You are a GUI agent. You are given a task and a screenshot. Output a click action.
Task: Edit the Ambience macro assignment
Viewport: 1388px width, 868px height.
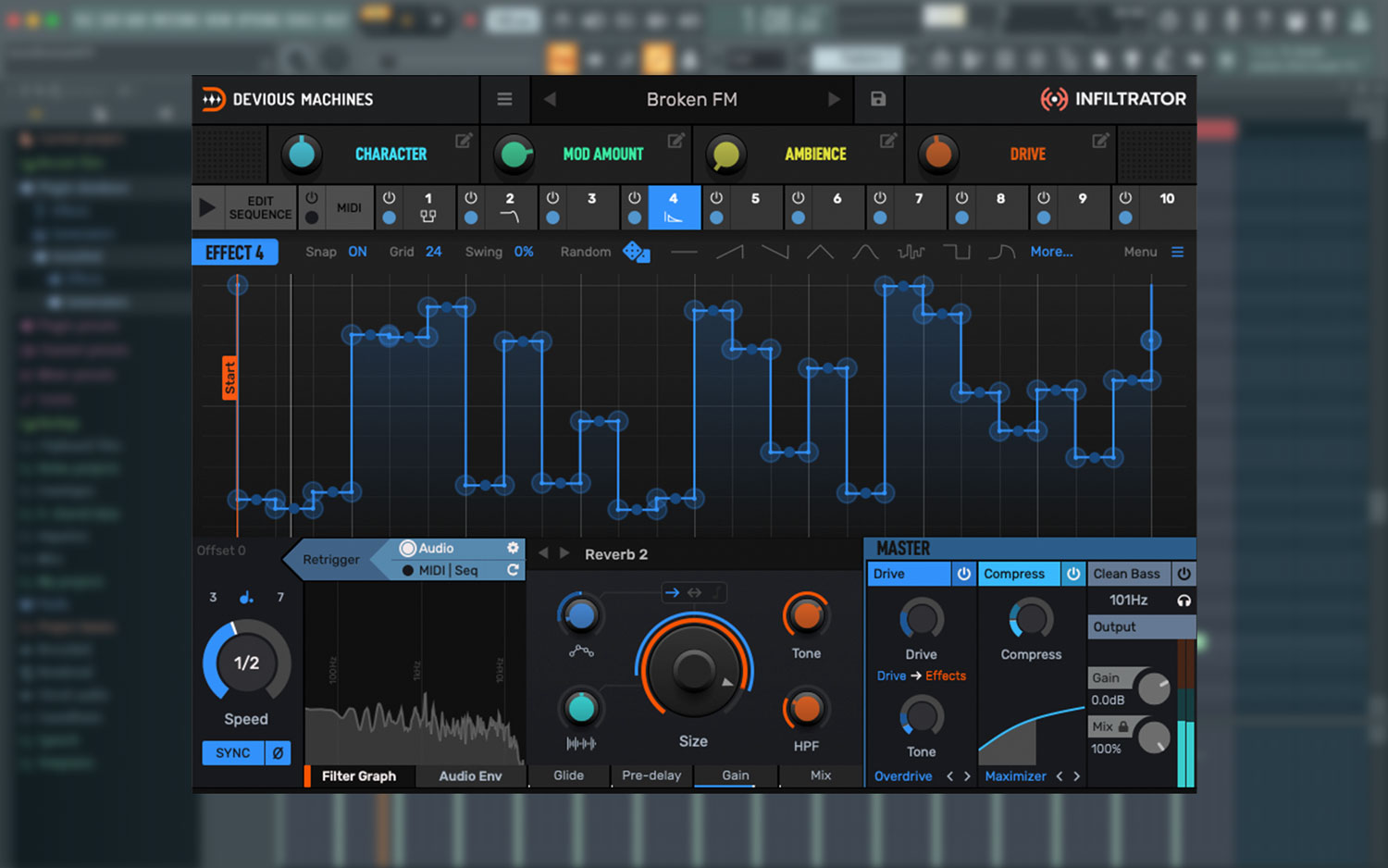coord(888,141)
